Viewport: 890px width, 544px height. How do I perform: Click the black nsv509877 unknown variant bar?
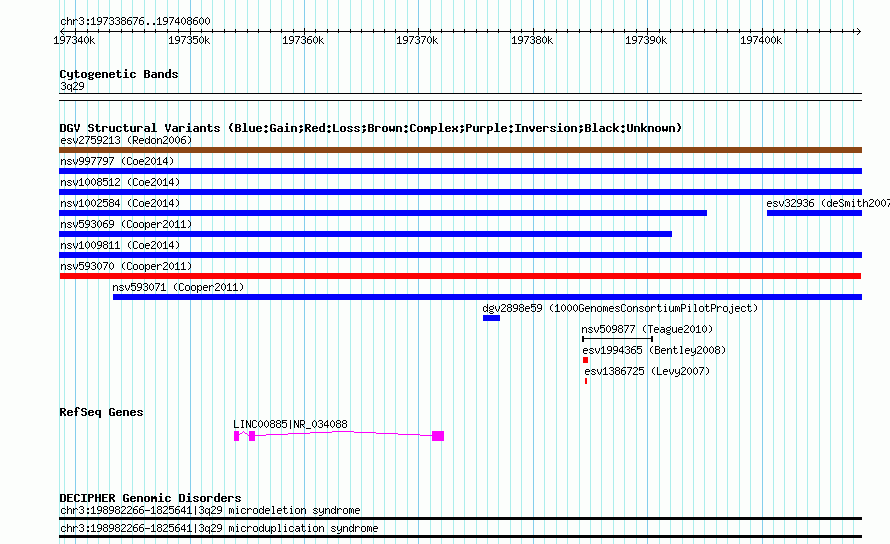point(618,339)
